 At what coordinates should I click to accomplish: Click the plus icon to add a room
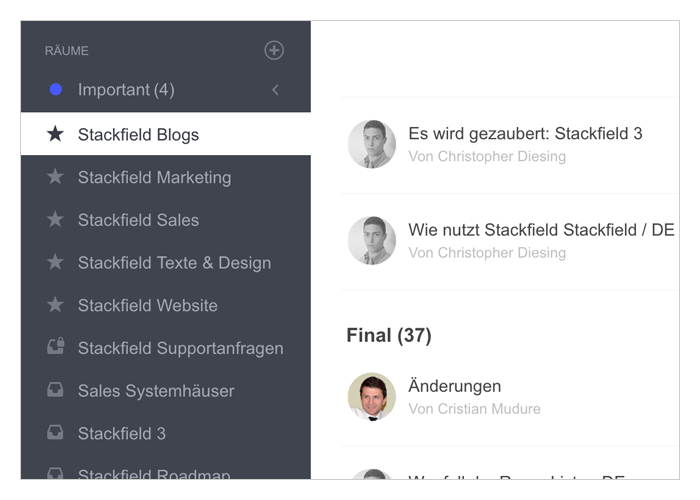tap(274, 50)
